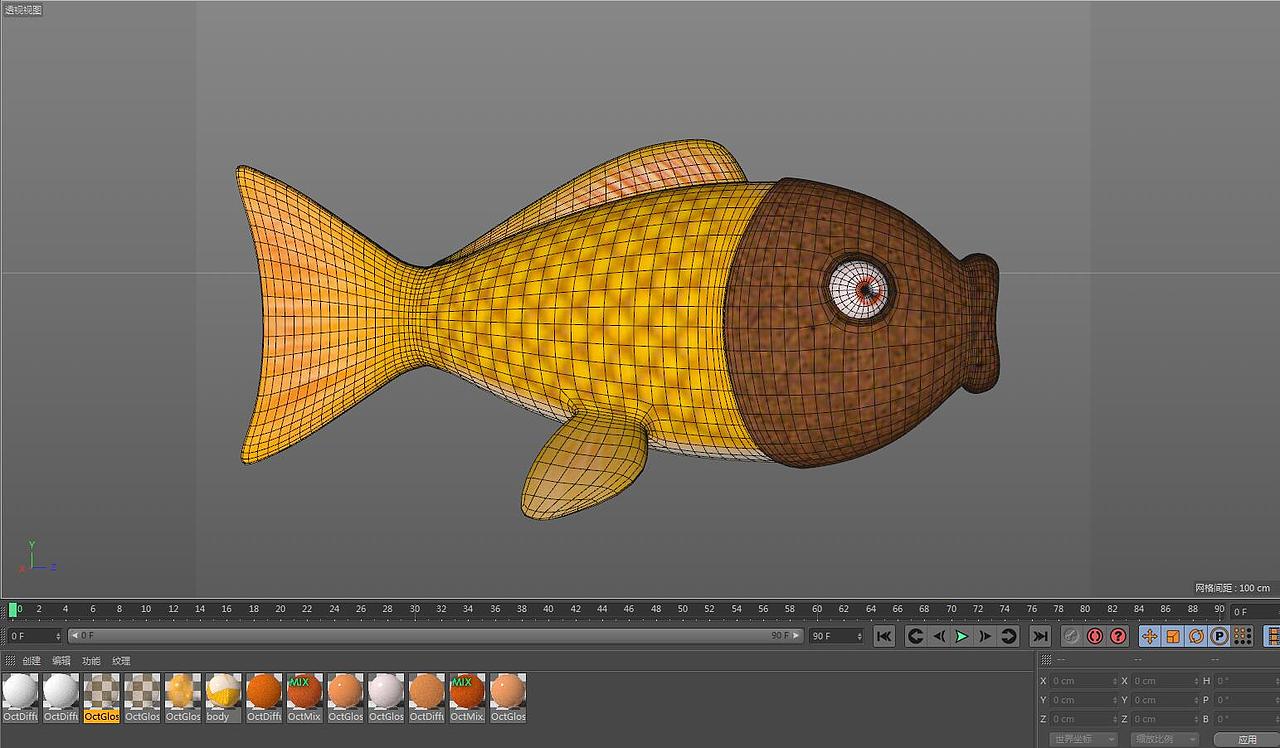Click the left handle of the preview range
Screen dimensions: 1280x748
73,636
